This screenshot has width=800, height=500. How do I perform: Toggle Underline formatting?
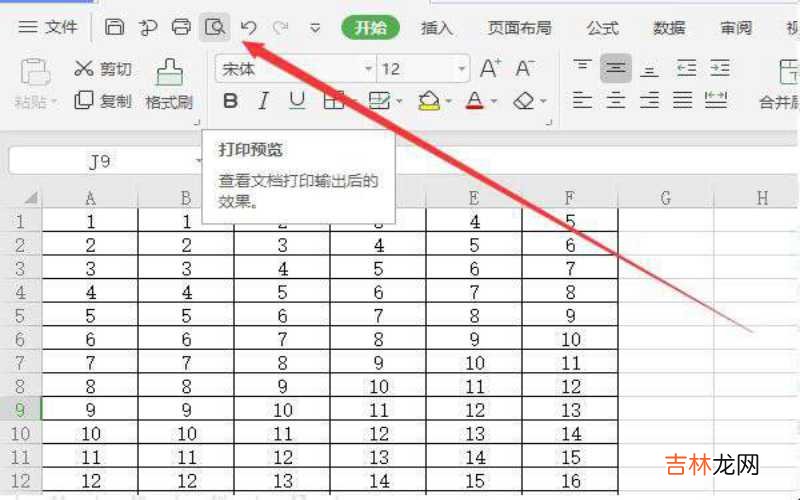click(297, 101)
